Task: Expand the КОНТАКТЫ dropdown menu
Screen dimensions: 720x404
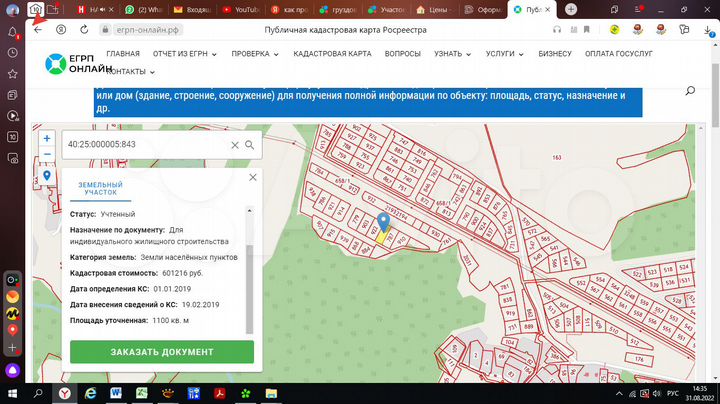Action: pos(130,72)
